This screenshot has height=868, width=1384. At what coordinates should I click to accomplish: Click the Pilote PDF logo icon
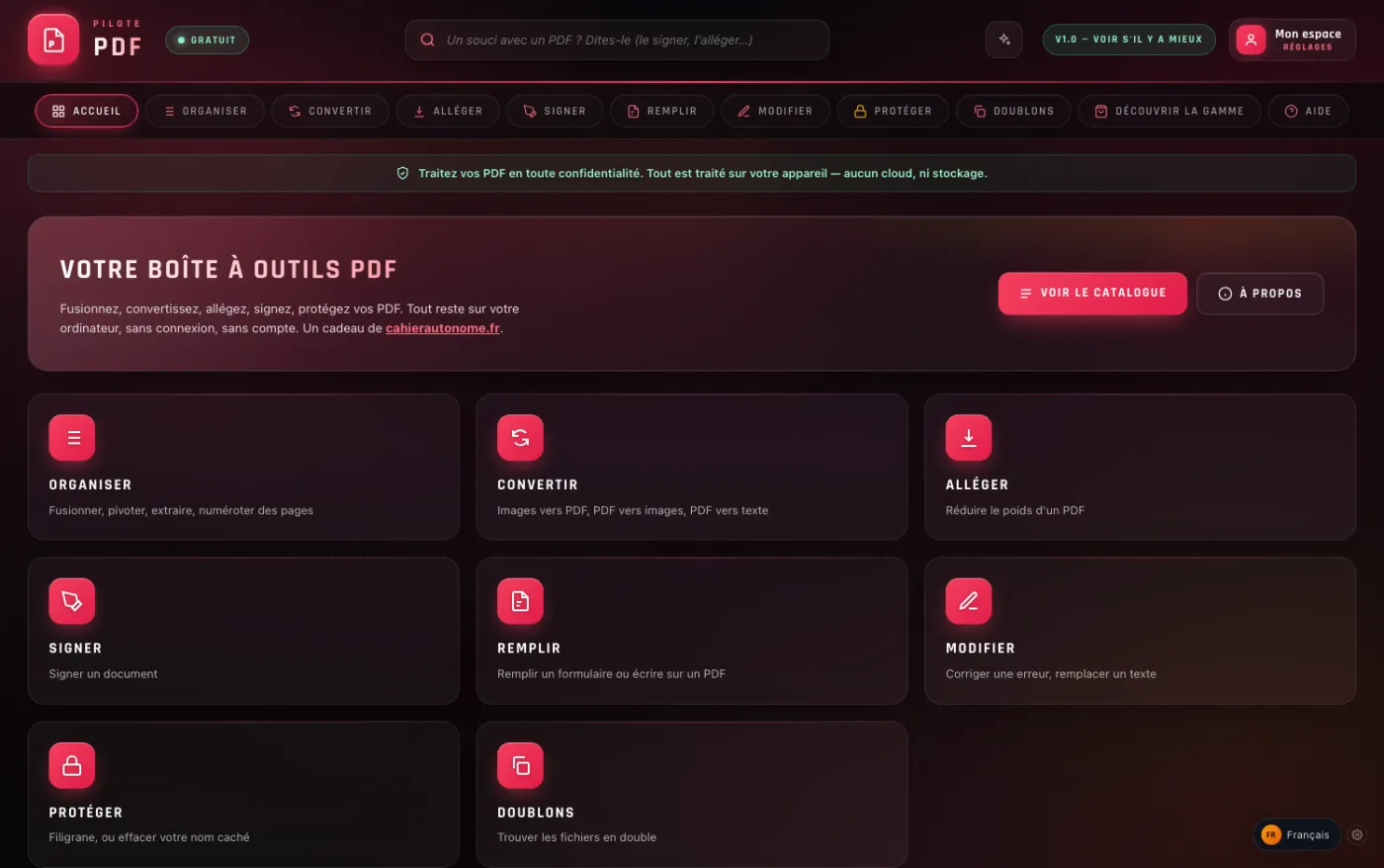53,40
